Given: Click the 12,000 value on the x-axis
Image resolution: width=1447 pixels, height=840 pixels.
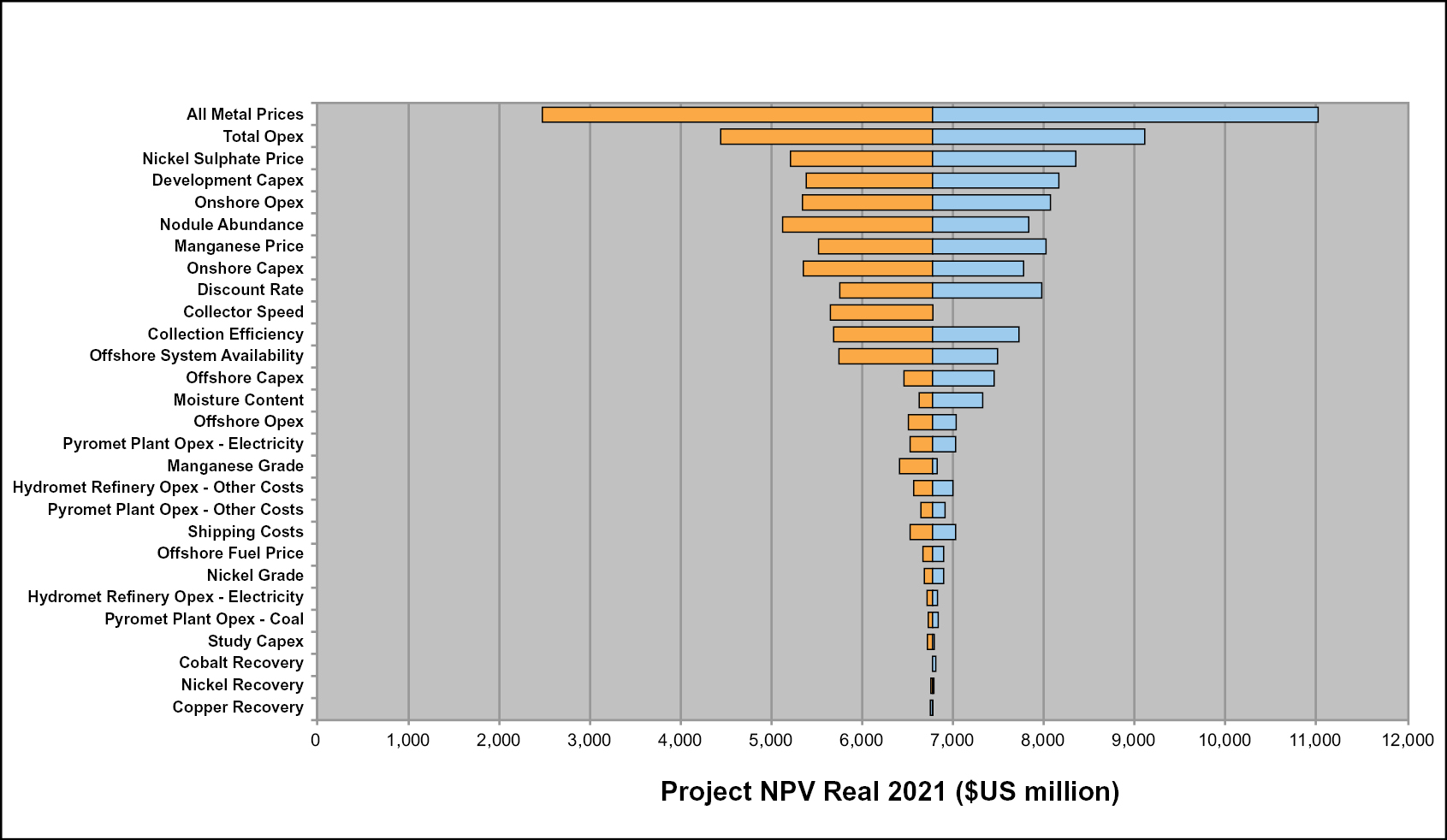Looking at the screenshot, I should pos(1407,740).
